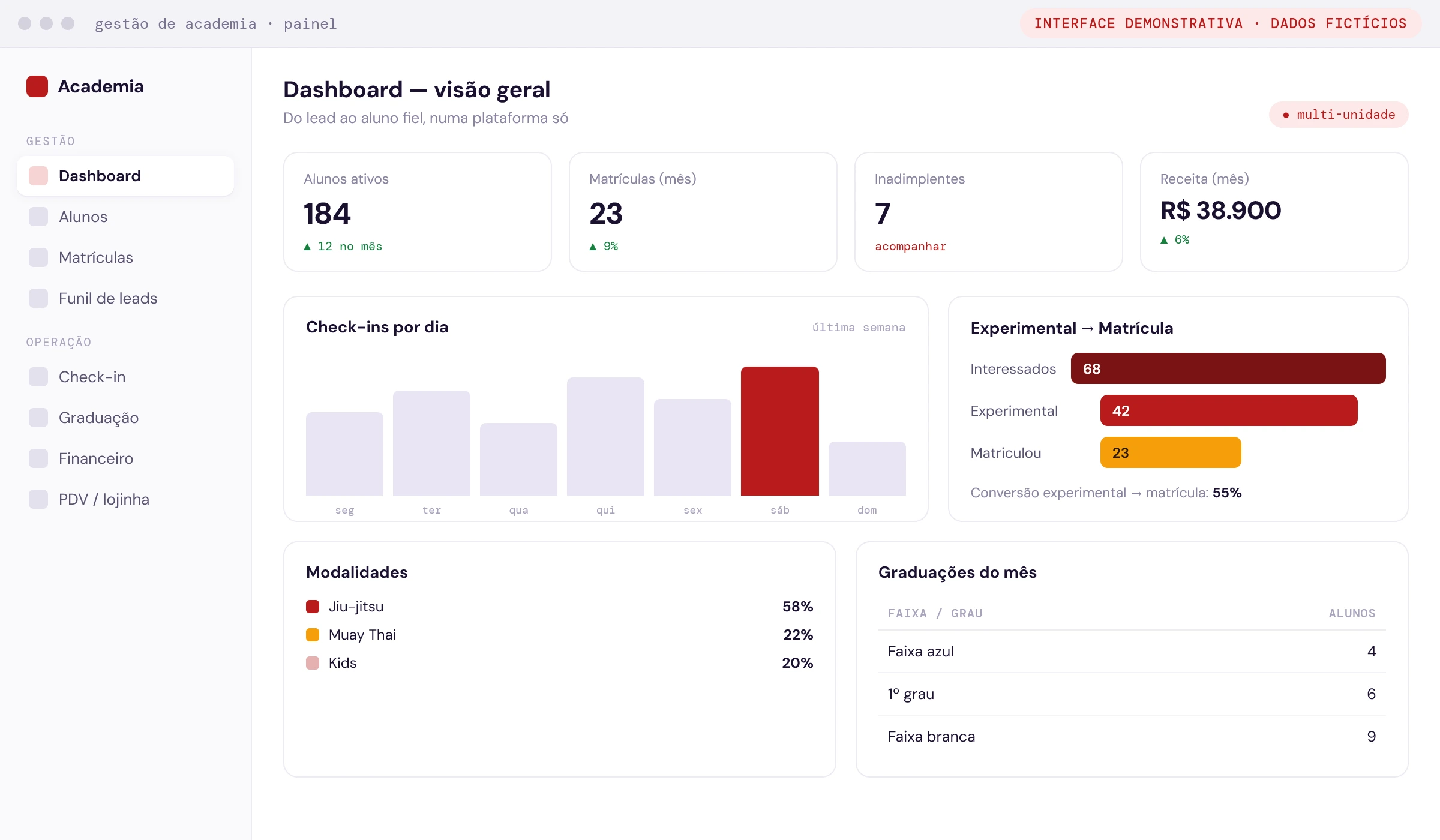The height and width of the screenshot is (840, 1440).
Task: Open the Dashboard menu item
Action: [x=125, y=176]
